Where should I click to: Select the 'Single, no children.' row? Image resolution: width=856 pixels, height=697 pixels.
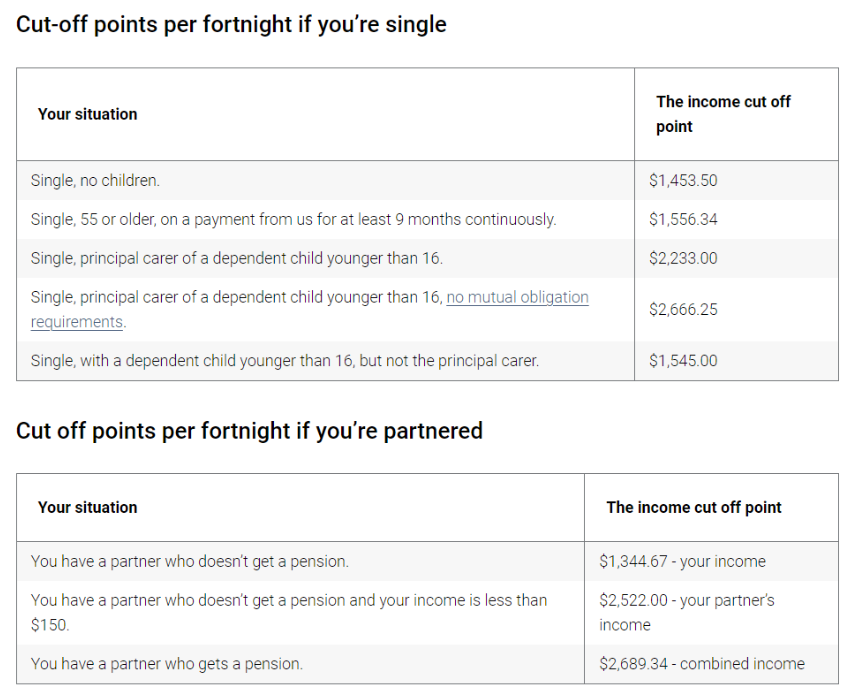[x=325, y=181]
